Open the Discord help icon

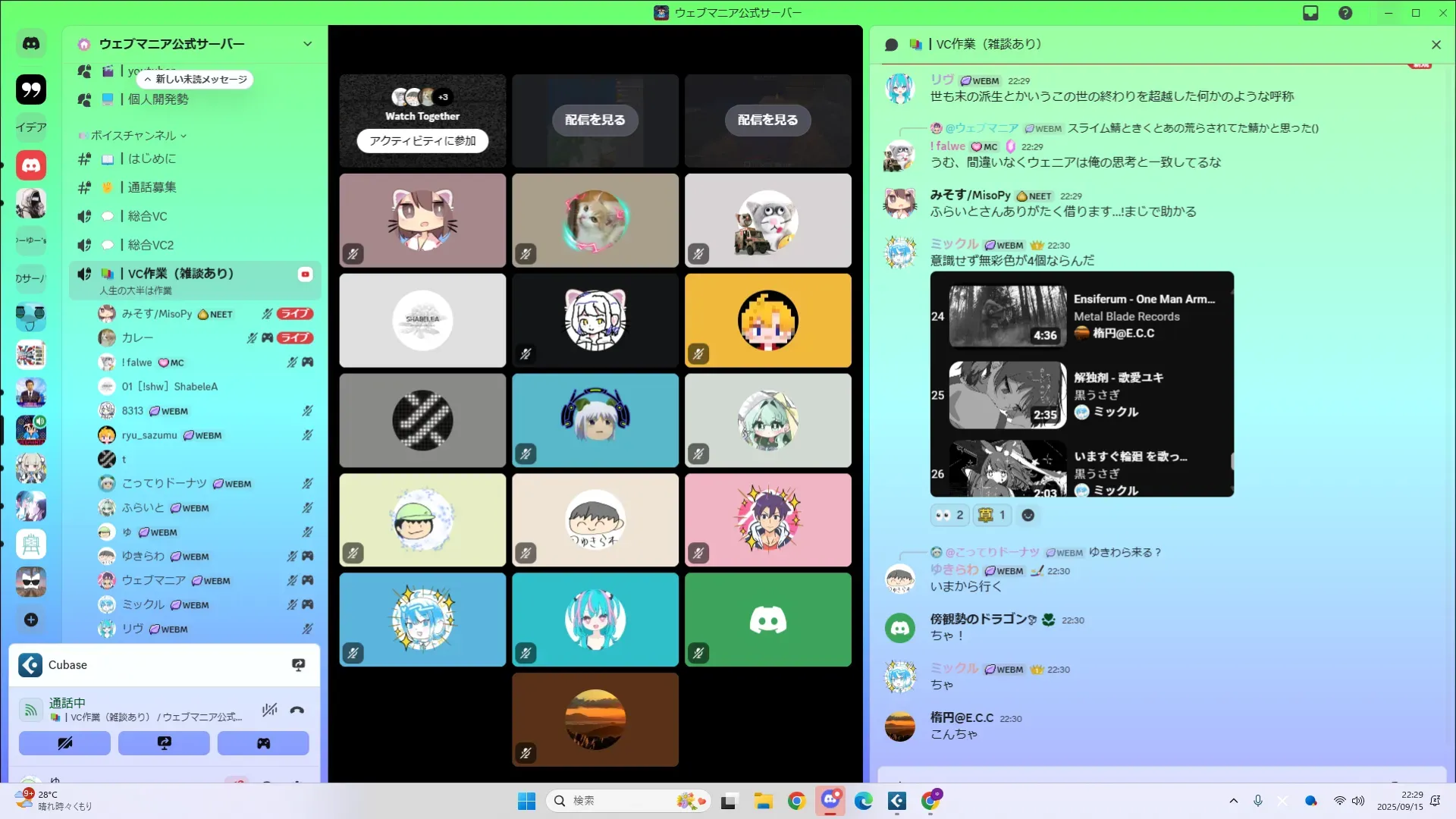(x=1345, y=13)
